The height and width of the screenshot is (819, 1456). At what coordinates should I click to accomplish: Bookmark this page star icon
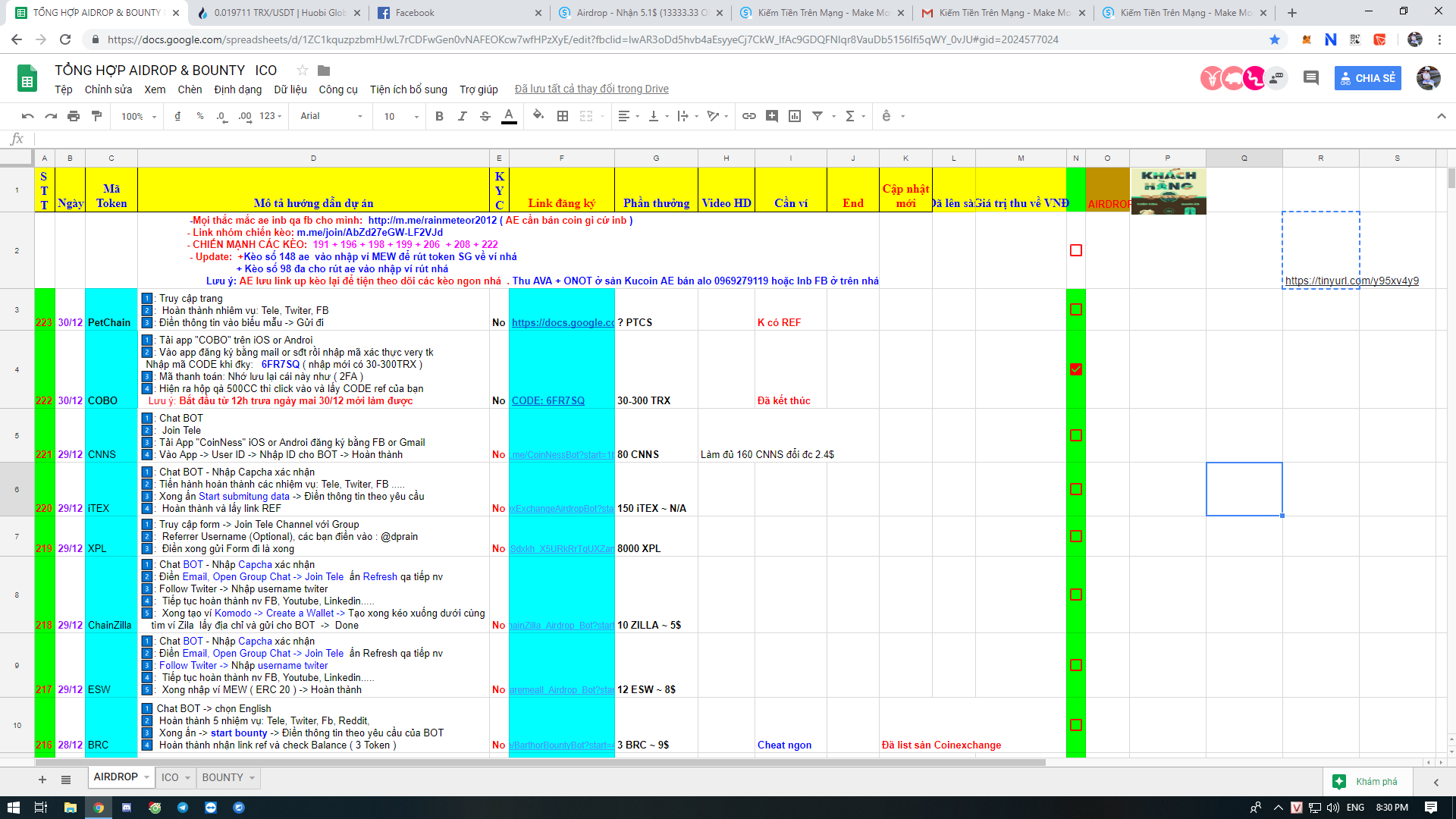click(1275, 39)
